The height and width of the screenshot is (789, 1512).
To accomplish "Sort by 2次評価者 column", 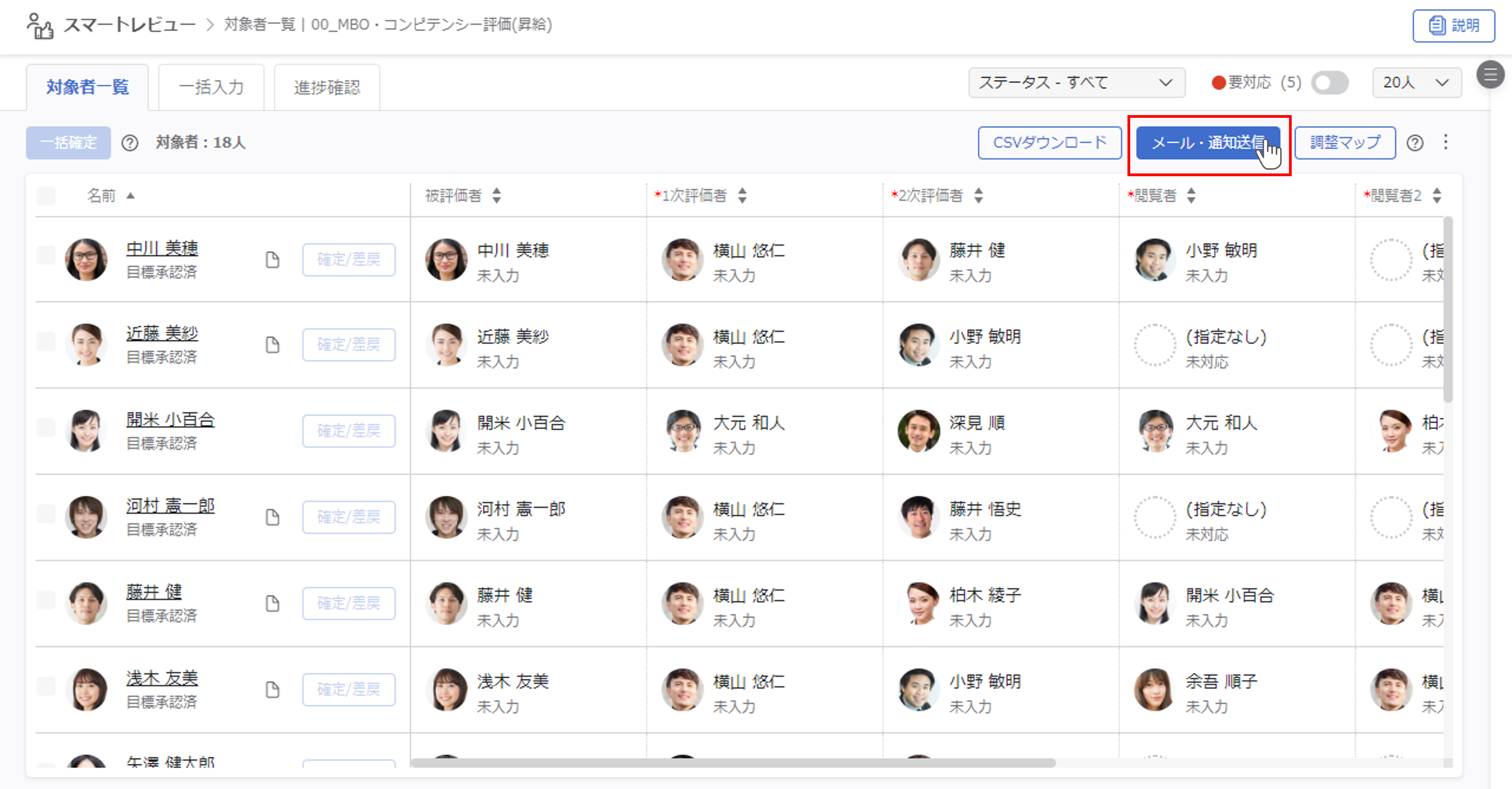I will pyautogui.click(x=978, y=195).
